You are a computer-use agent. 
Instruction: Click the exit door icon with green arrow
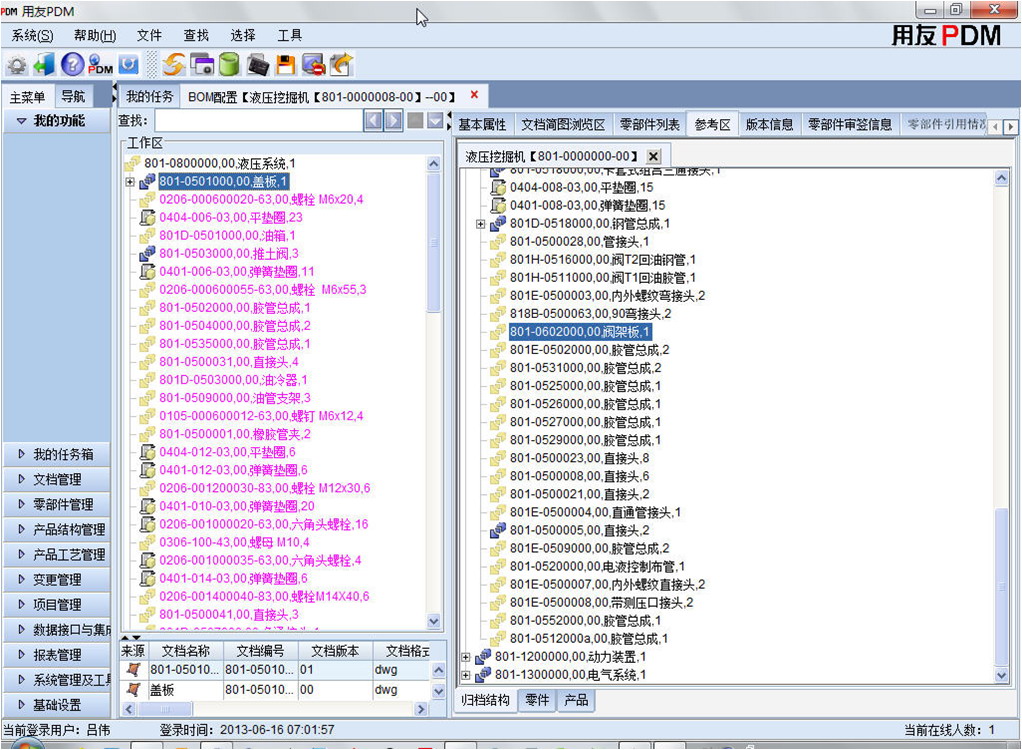[44, 64]
